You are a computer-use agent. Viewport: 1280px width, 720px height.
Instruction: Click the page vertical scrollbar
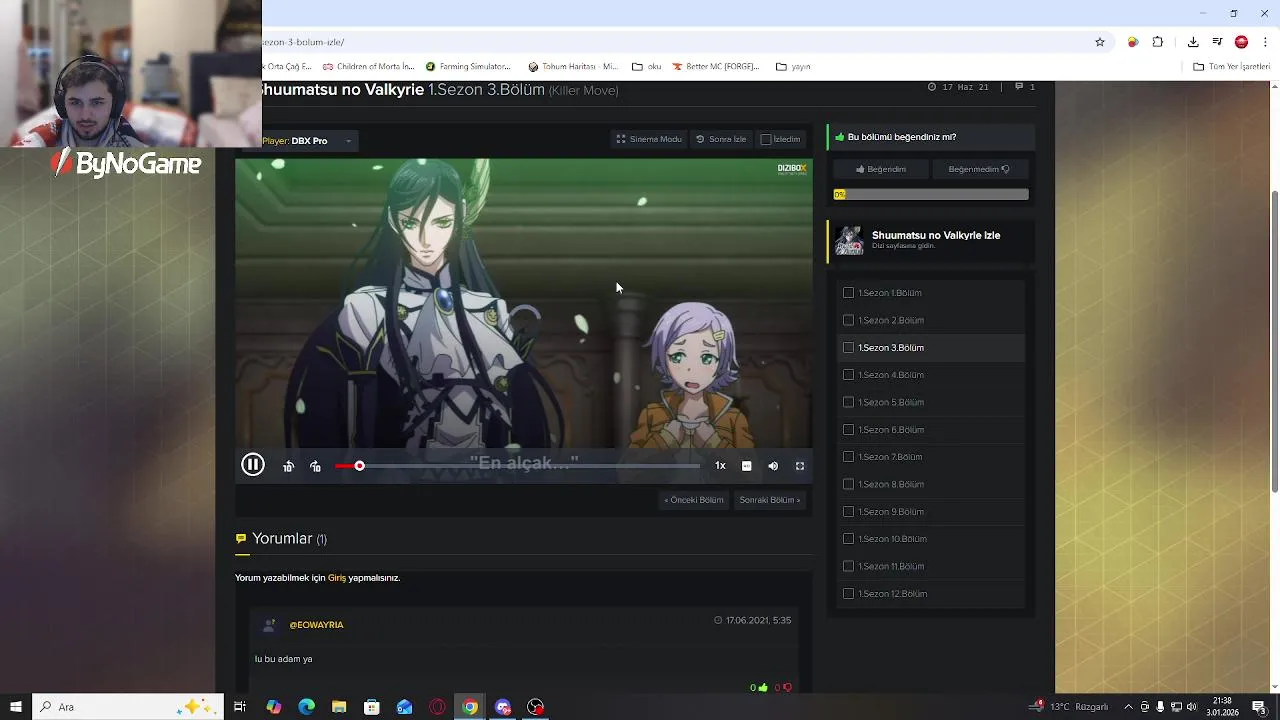(1274, 340)
